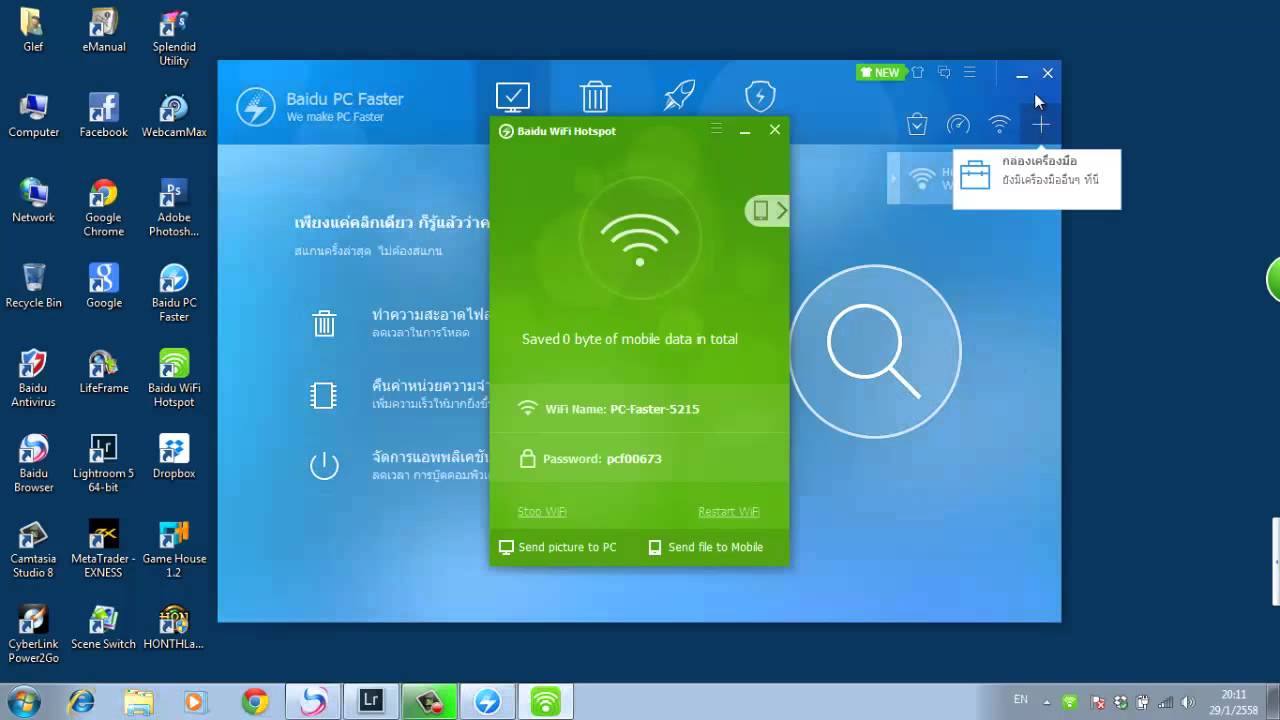
Task: Click the Facebook desktop icon
Action: pyautogui.click(x=103, y=115)
